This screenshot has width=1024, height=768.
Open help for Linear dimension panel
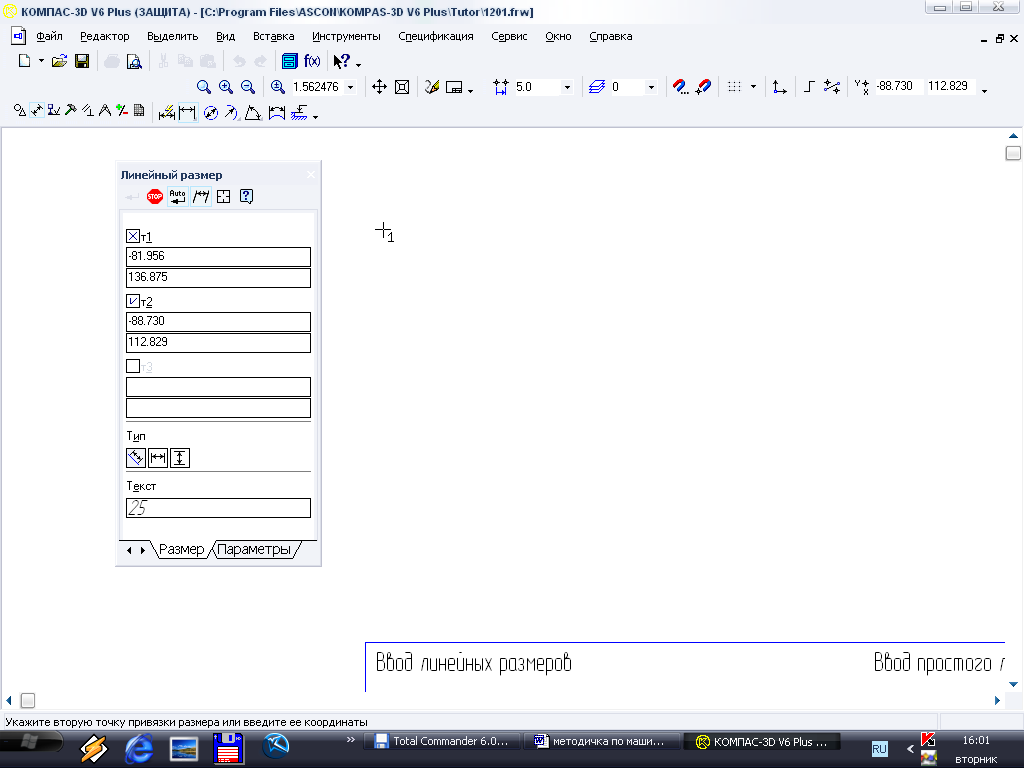point(246,197)
